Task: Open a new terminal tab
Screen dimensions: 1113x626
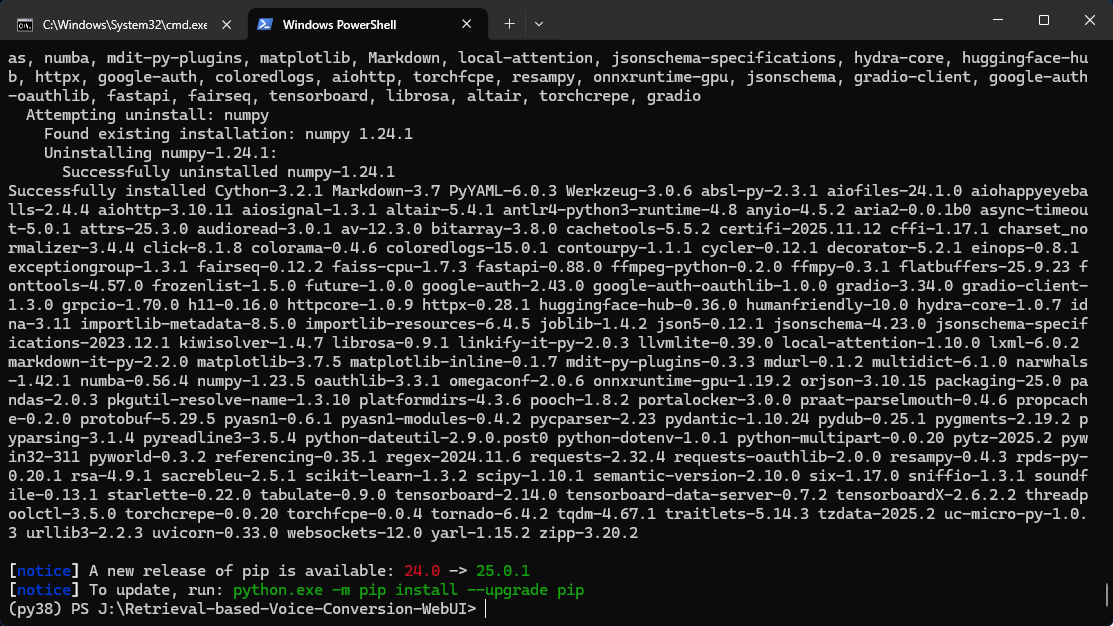Action: 509,24
